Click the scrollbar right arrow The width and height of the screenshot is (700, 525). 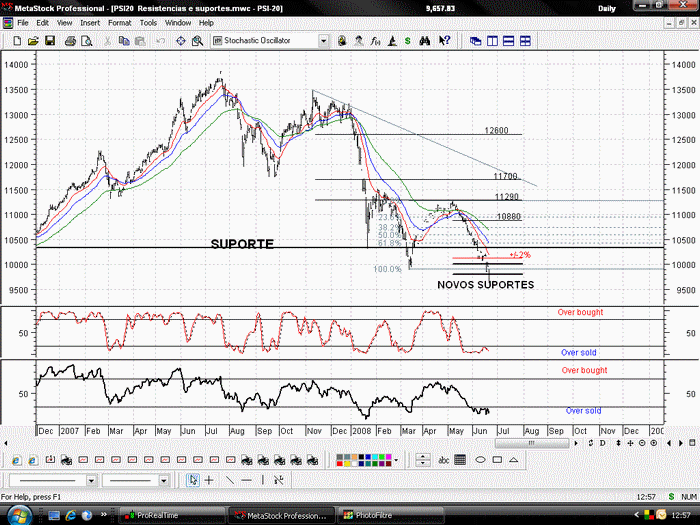coord(576,443)
